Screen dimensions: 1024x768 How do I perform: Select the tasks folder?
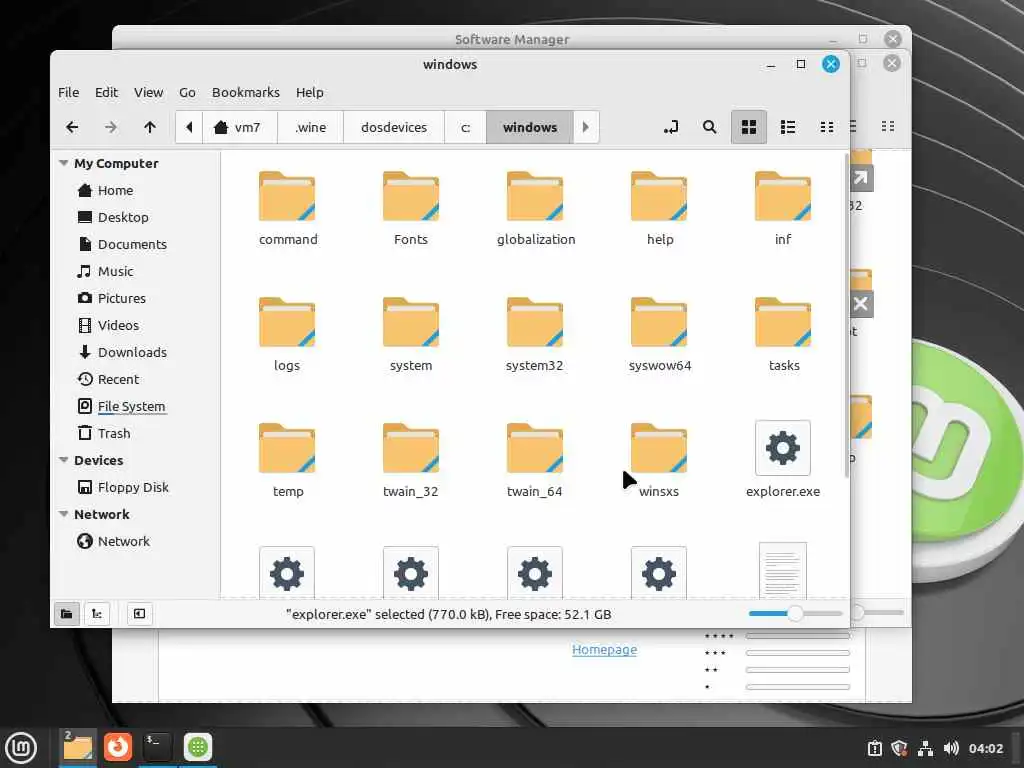point(783,334)
